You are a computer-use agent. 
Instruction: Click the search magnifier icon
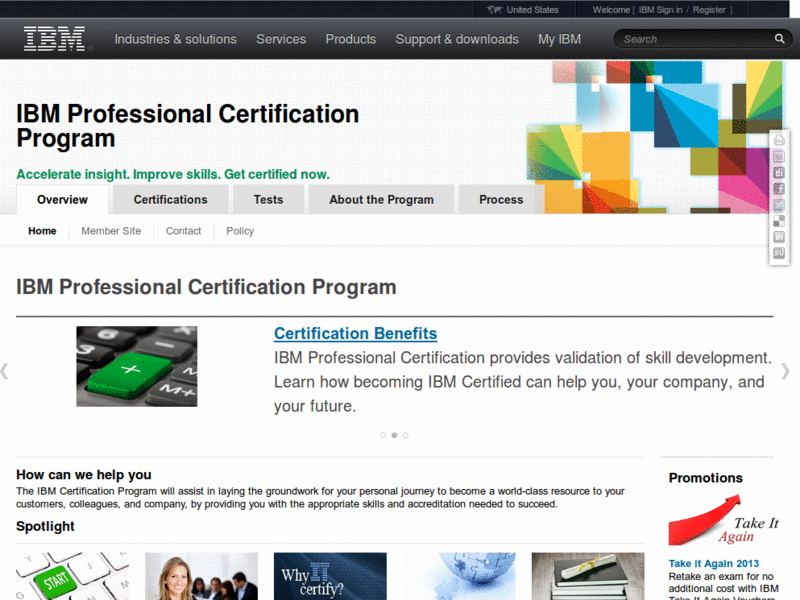(779, 39)
